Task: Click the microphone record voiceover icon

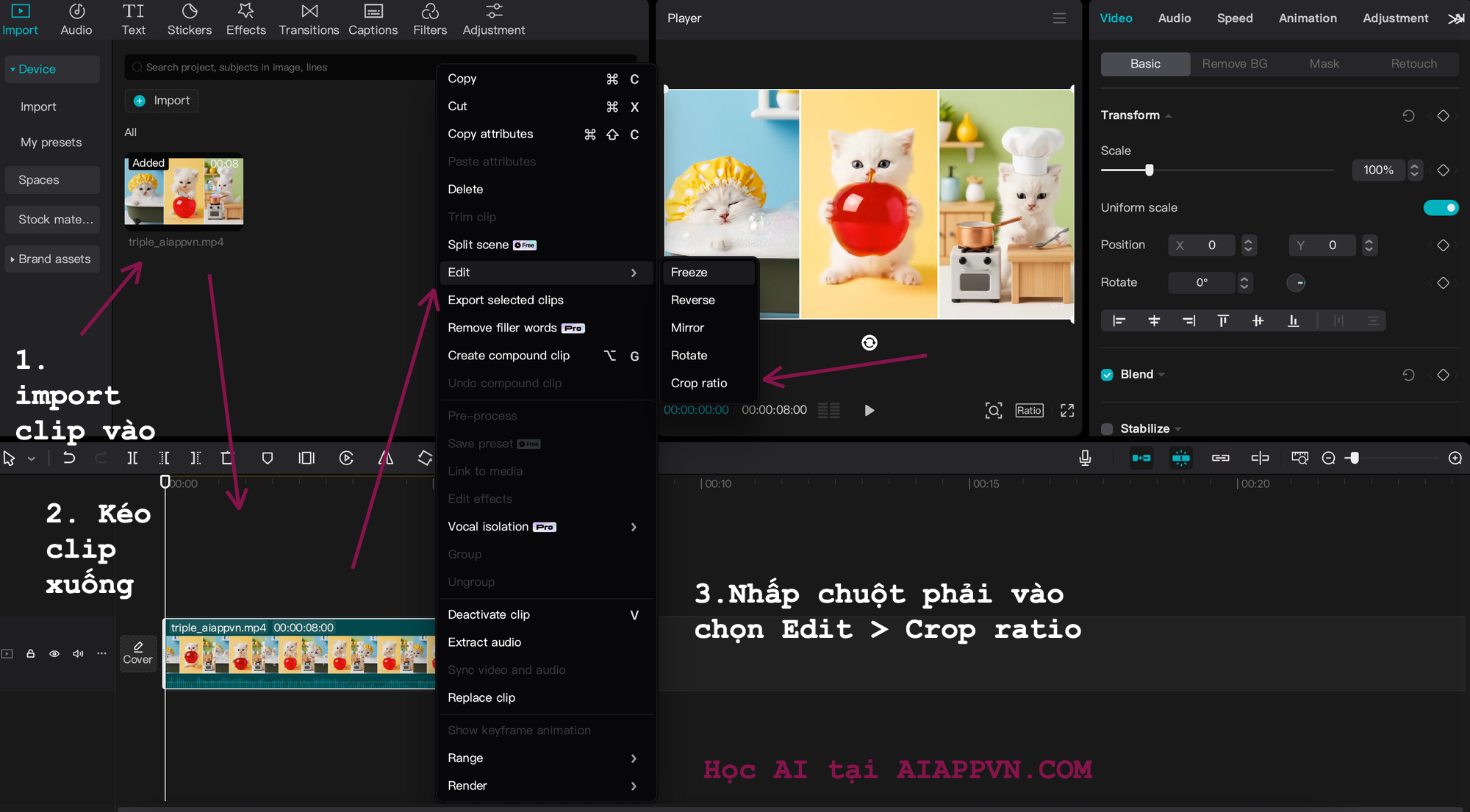Action: [x=1085, y=458]
